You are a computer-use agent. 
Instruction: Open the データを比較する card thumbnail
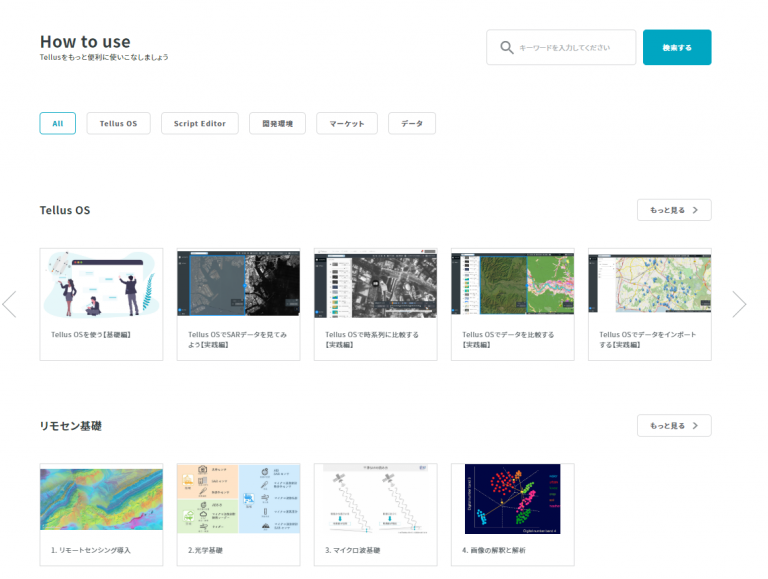(x=513, y=285)
